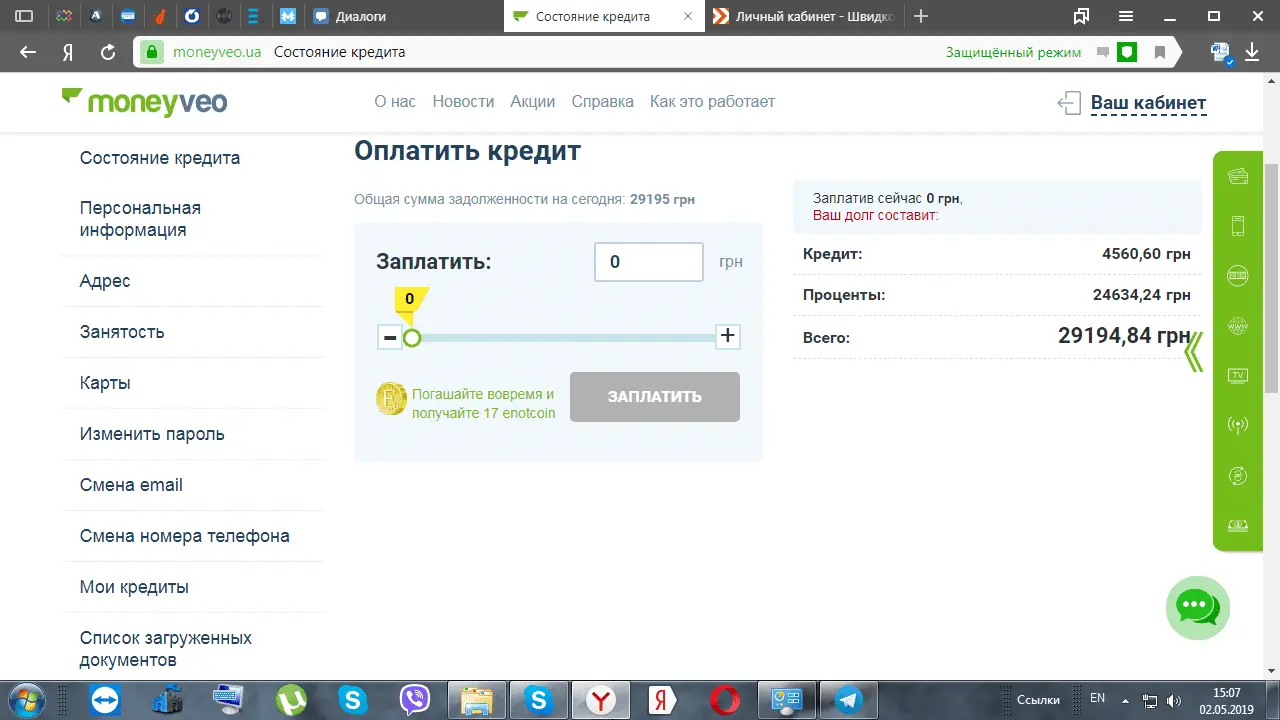Viewport: 1280px width, 720px height.
Task: Click the minus button on payment slider
Action: pos(390,337)
